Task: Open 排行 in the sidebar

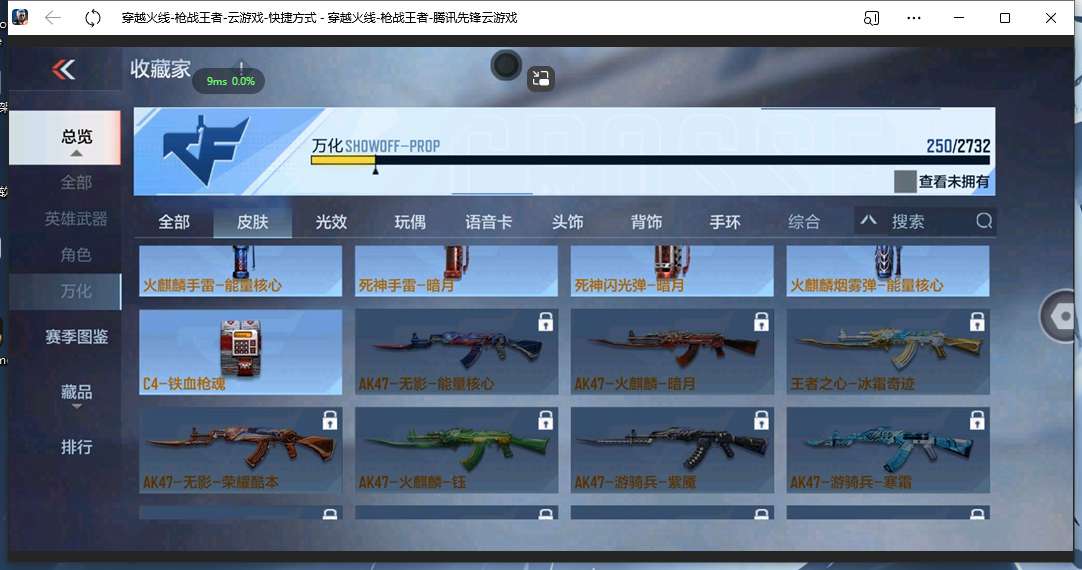Action: coord(76,447)
